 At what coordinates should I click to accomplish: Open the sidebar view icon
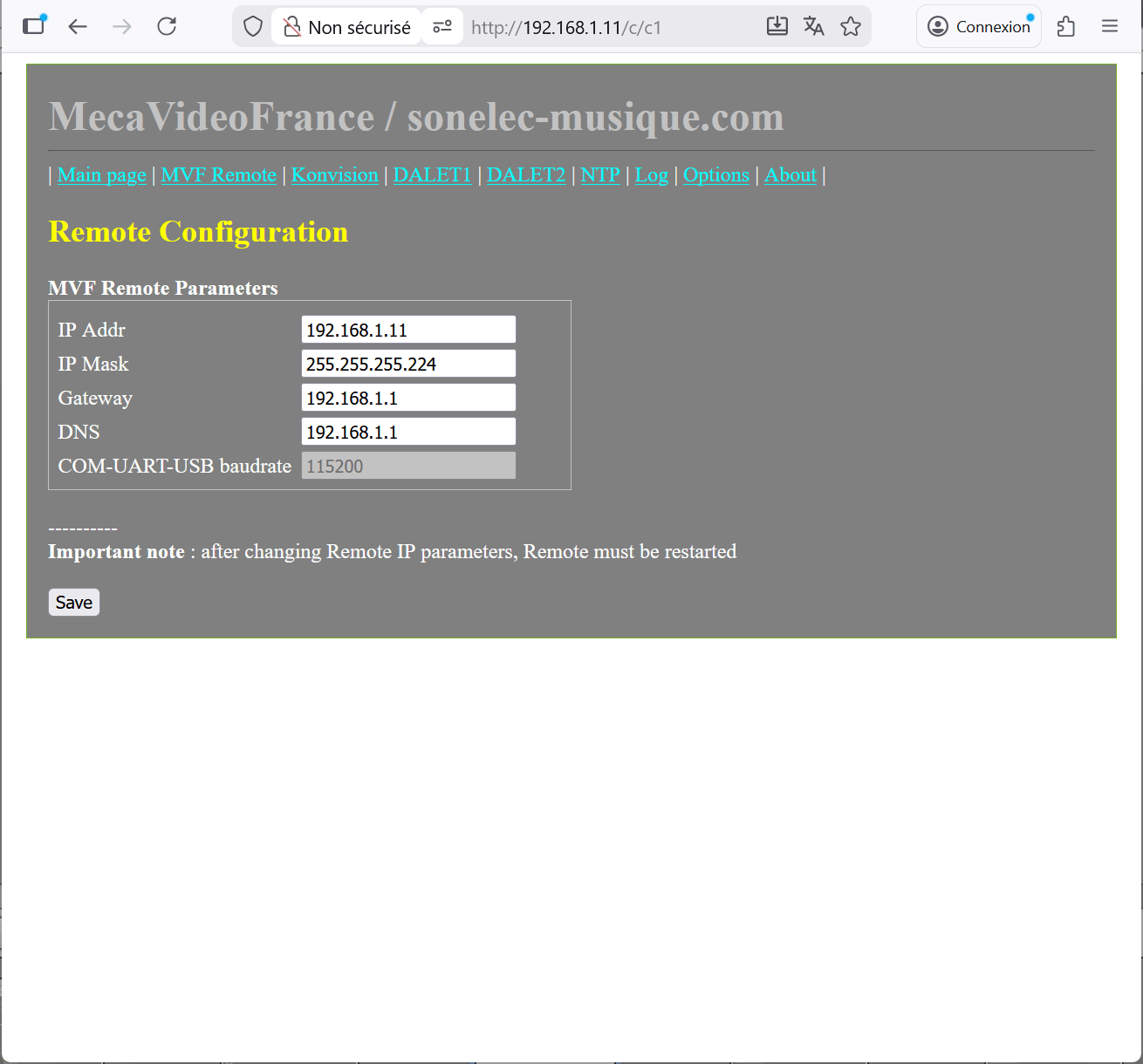(34, 25)
